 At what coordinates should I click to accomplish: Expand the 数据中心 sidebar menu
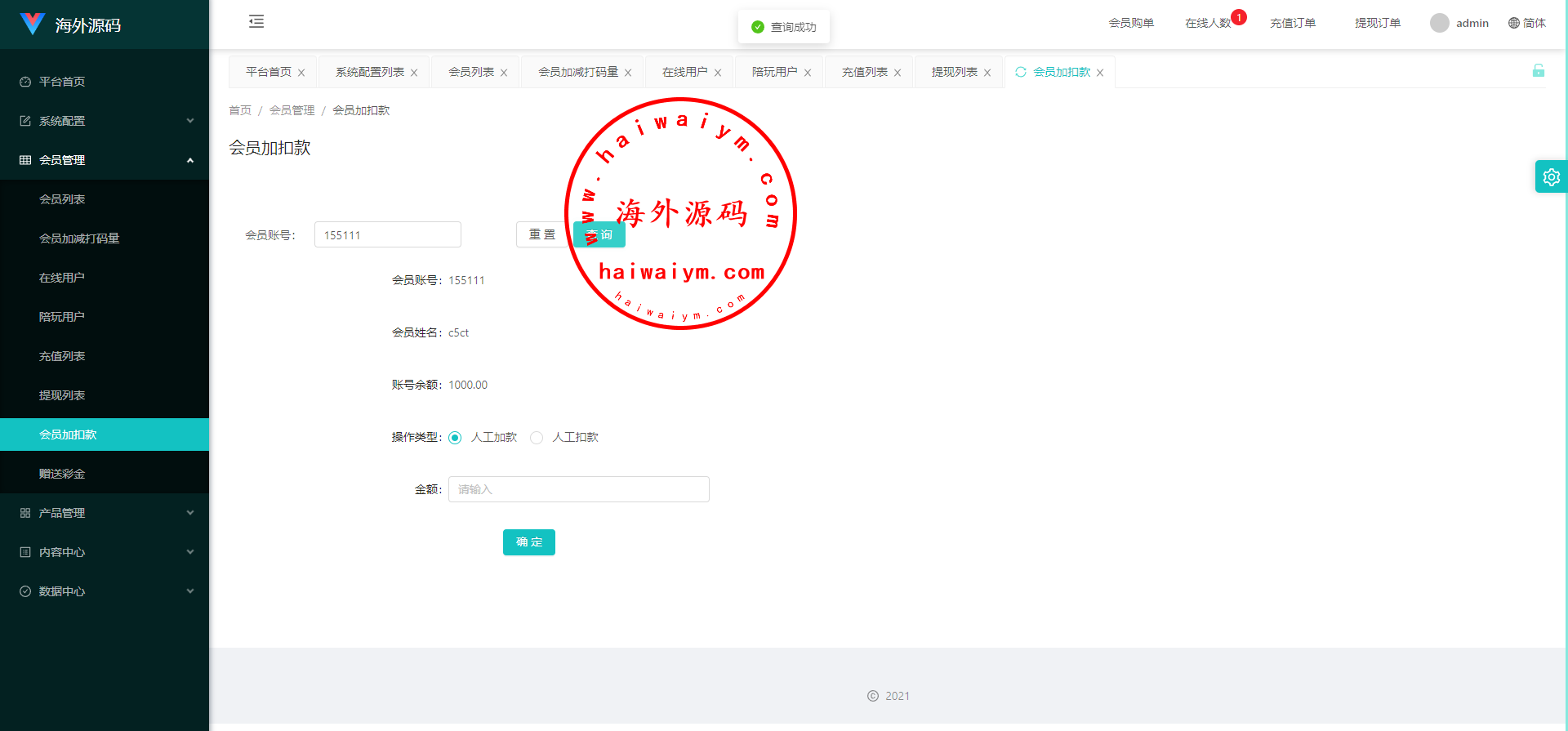pos(105,591)
